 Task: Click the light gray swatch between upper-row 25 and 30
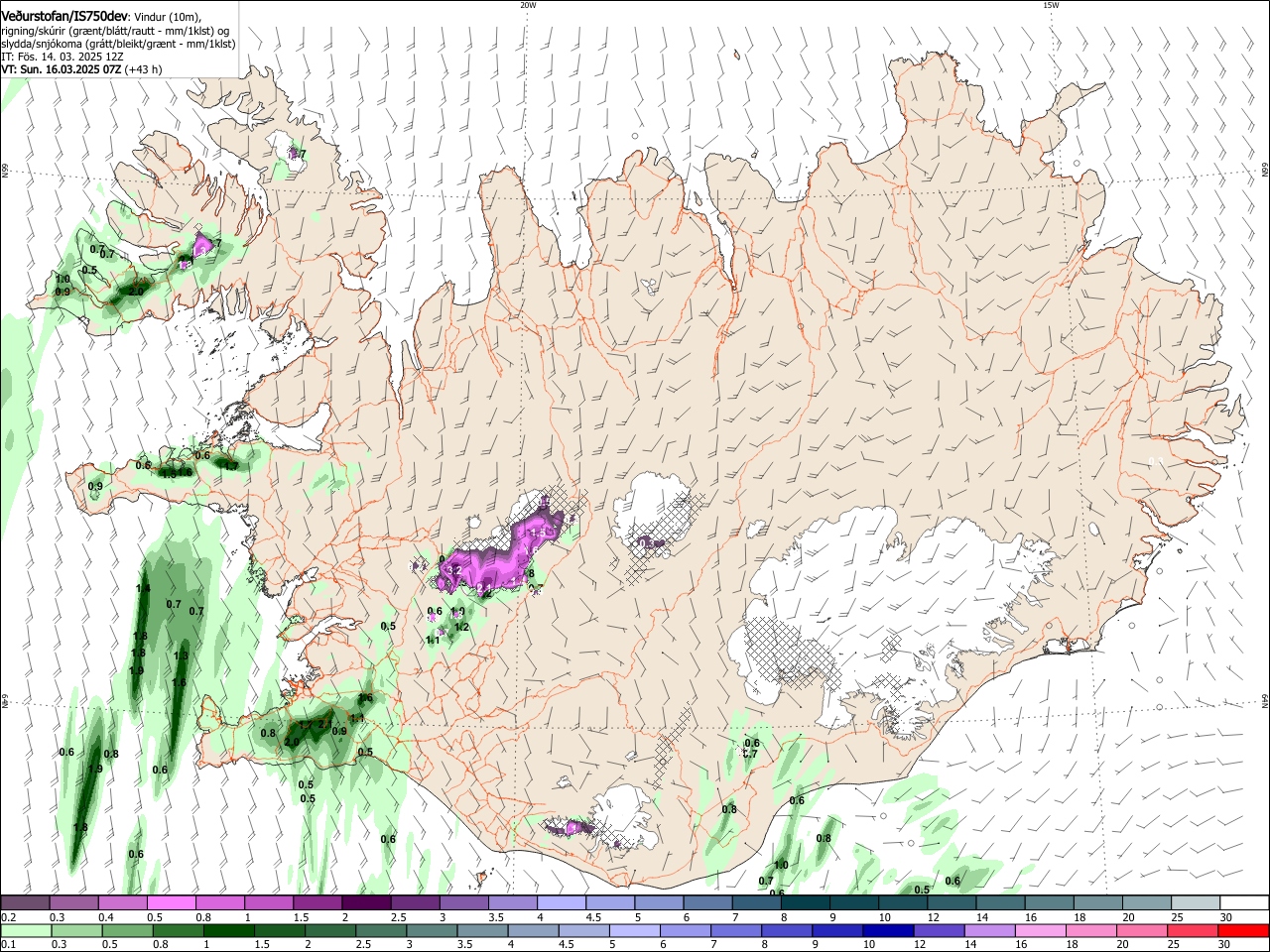point(1195,903)
